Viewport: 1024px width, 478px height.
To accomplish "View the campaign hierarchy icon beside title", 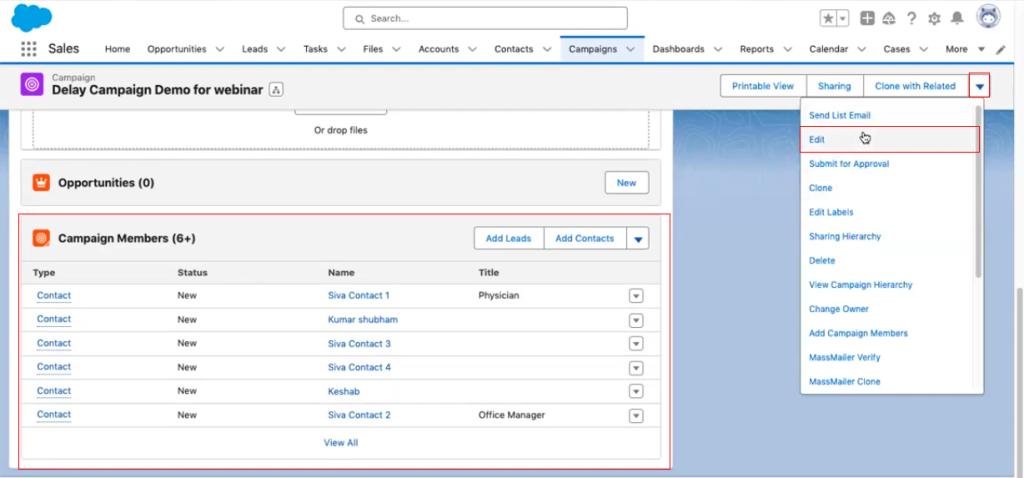I will click(276, 89).
